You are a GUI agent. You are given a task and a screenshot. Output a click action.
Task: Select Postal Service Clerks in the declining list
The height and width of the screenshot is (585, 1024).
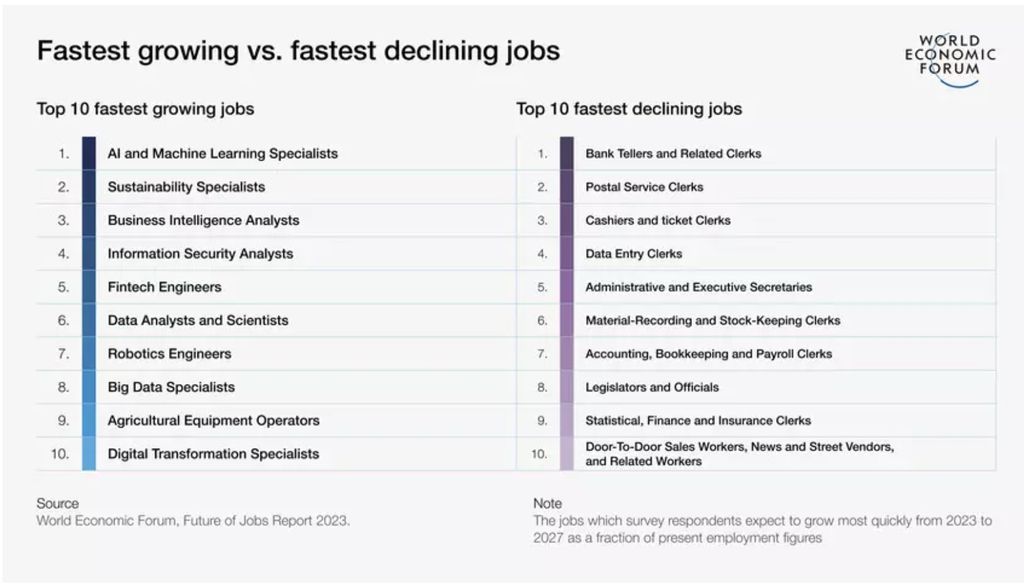pyautogui.click(x=644, y=187)
